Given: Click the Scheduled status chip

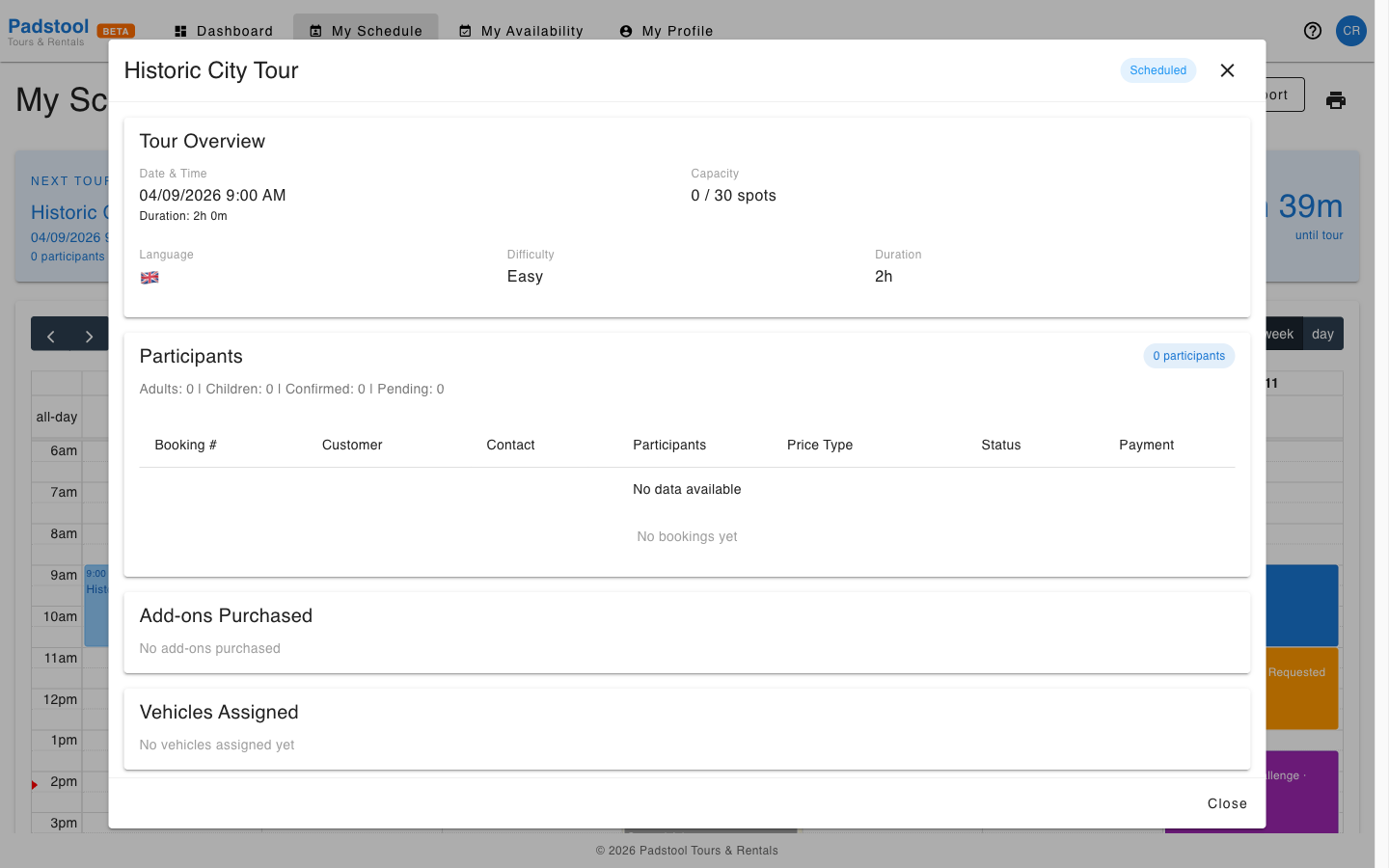Looking at the screenshot, I should pos(1157,70).
